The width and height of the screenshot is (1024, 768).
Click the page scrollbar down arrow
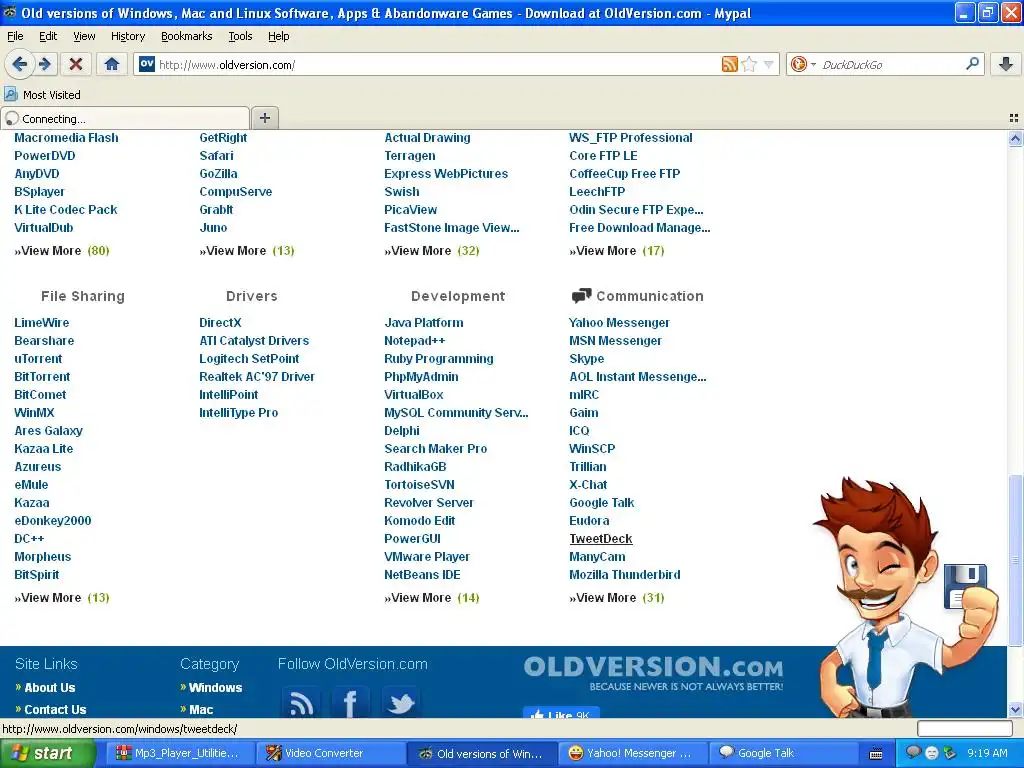pos(1015,709)
